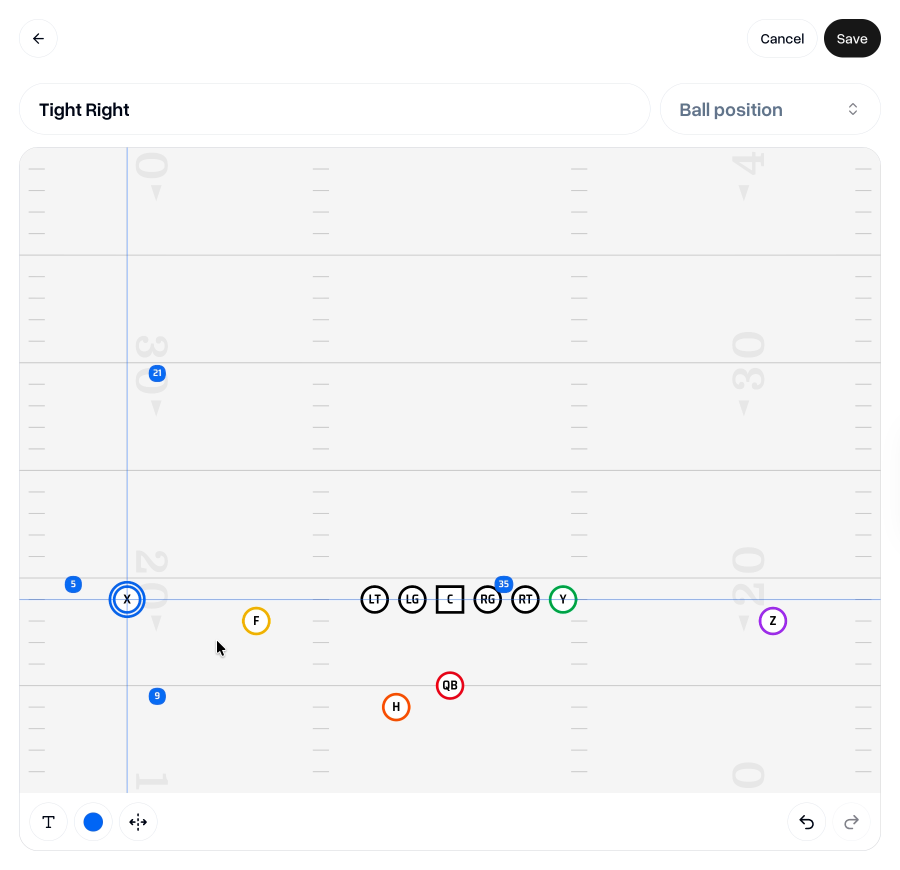Image resolution: width=900 pixels, height=870 pixels.
Task: Open the Ball position dropdown
Action: (x=770, y=109)
